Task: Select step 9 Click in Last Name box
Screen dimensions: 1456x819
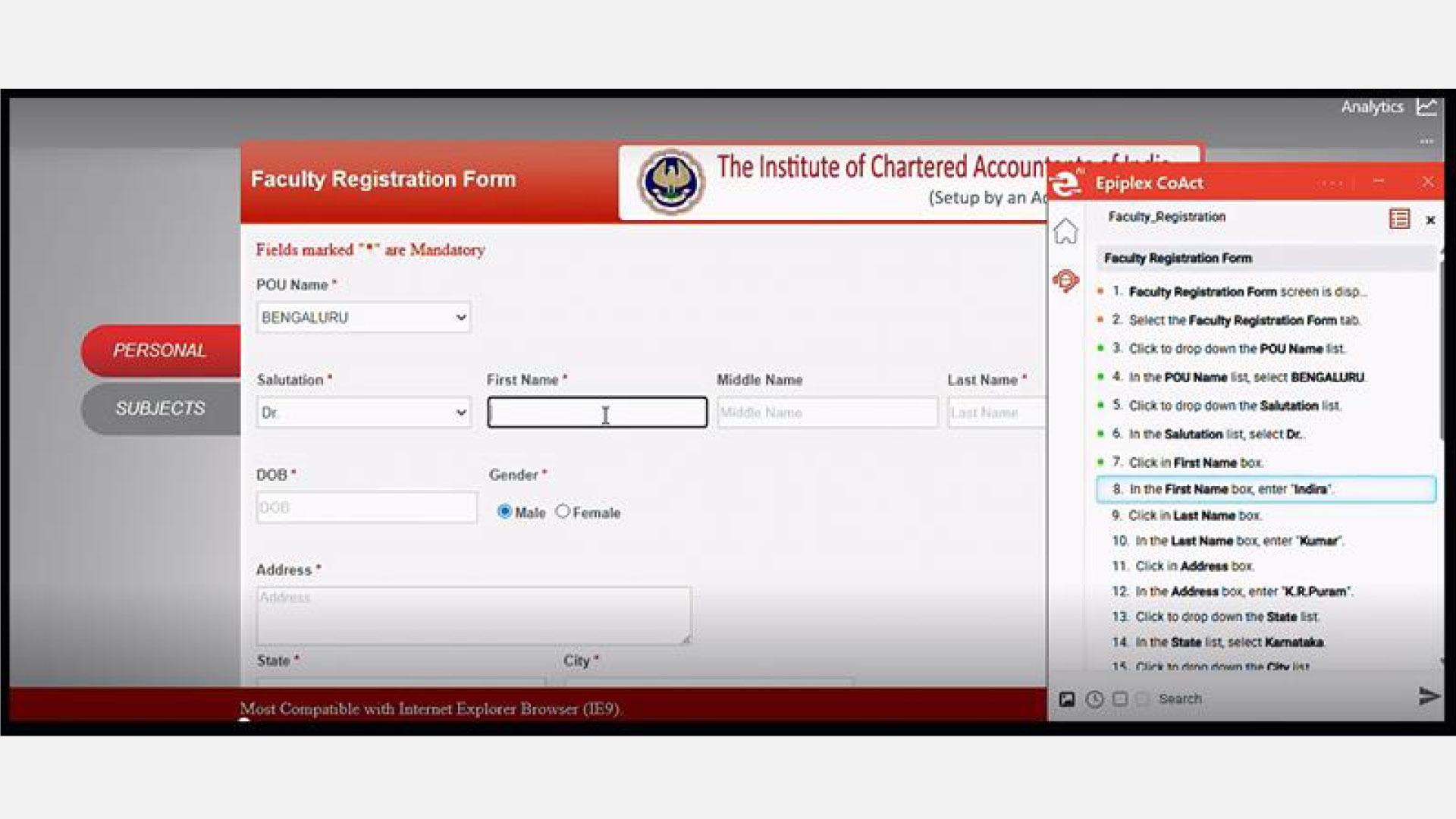Action: (x=1194, y=516)
